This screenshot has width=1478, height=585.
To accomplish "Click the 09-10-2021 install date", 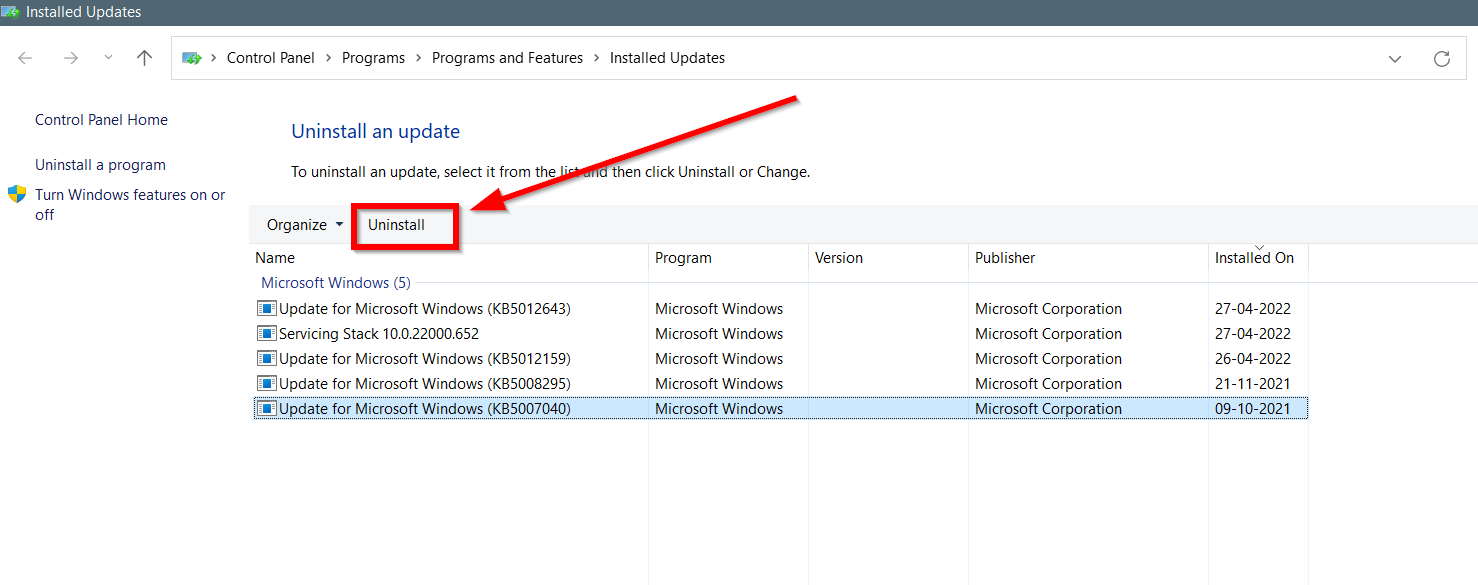I will [1253, 409].
